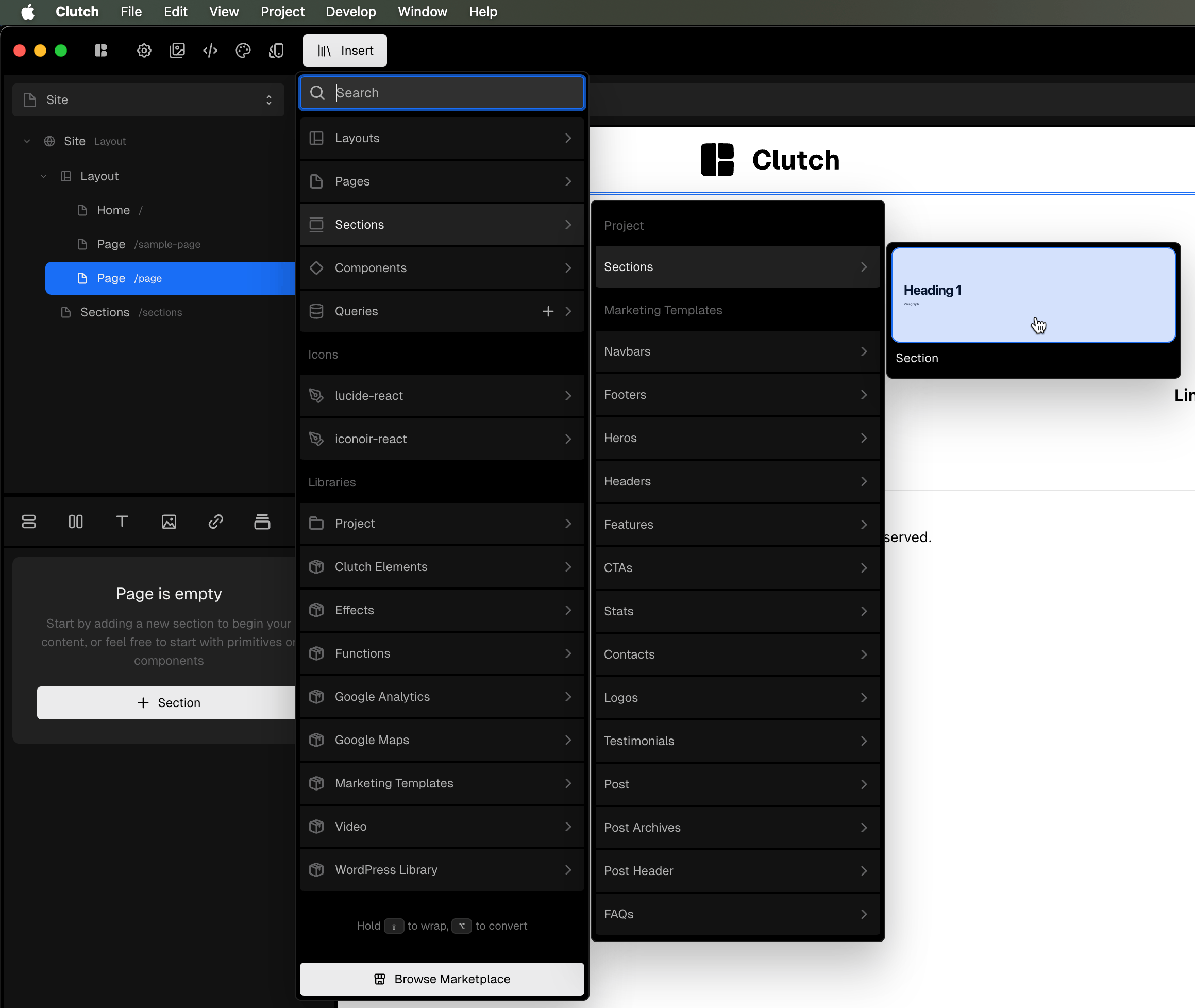The width and height of the screenshot is (1195, 1008).
Task: Open the media assets icon in toolbar
Action: pos(177,51)
